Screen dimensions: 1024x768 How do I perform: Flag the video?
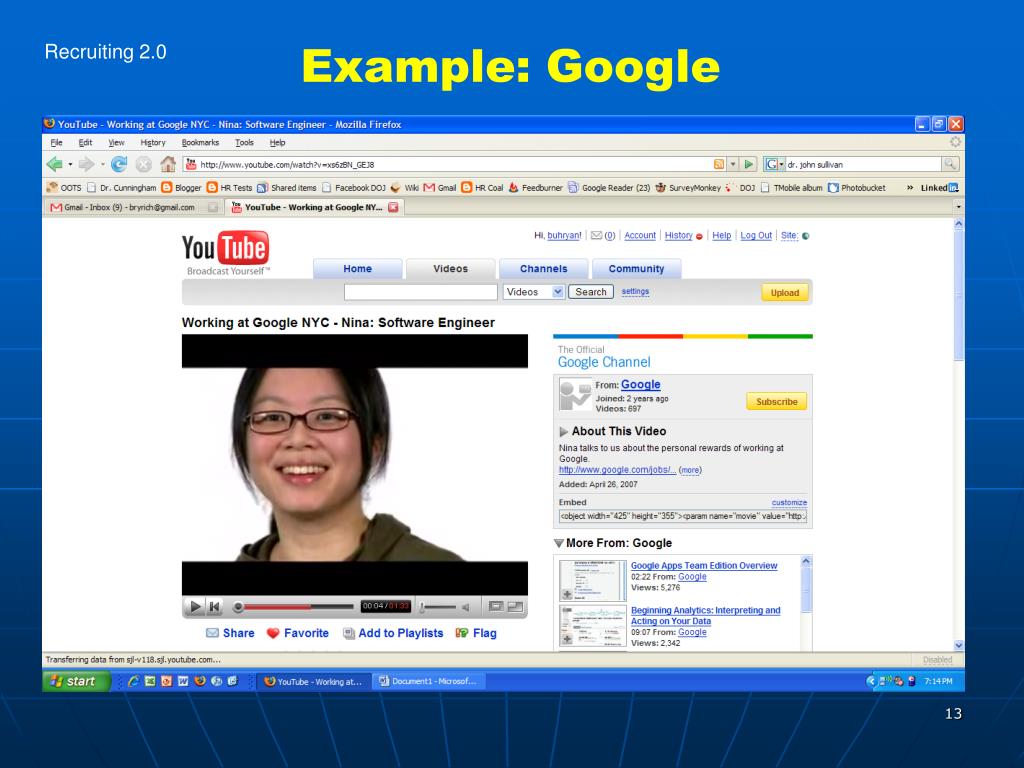(476, 633)
